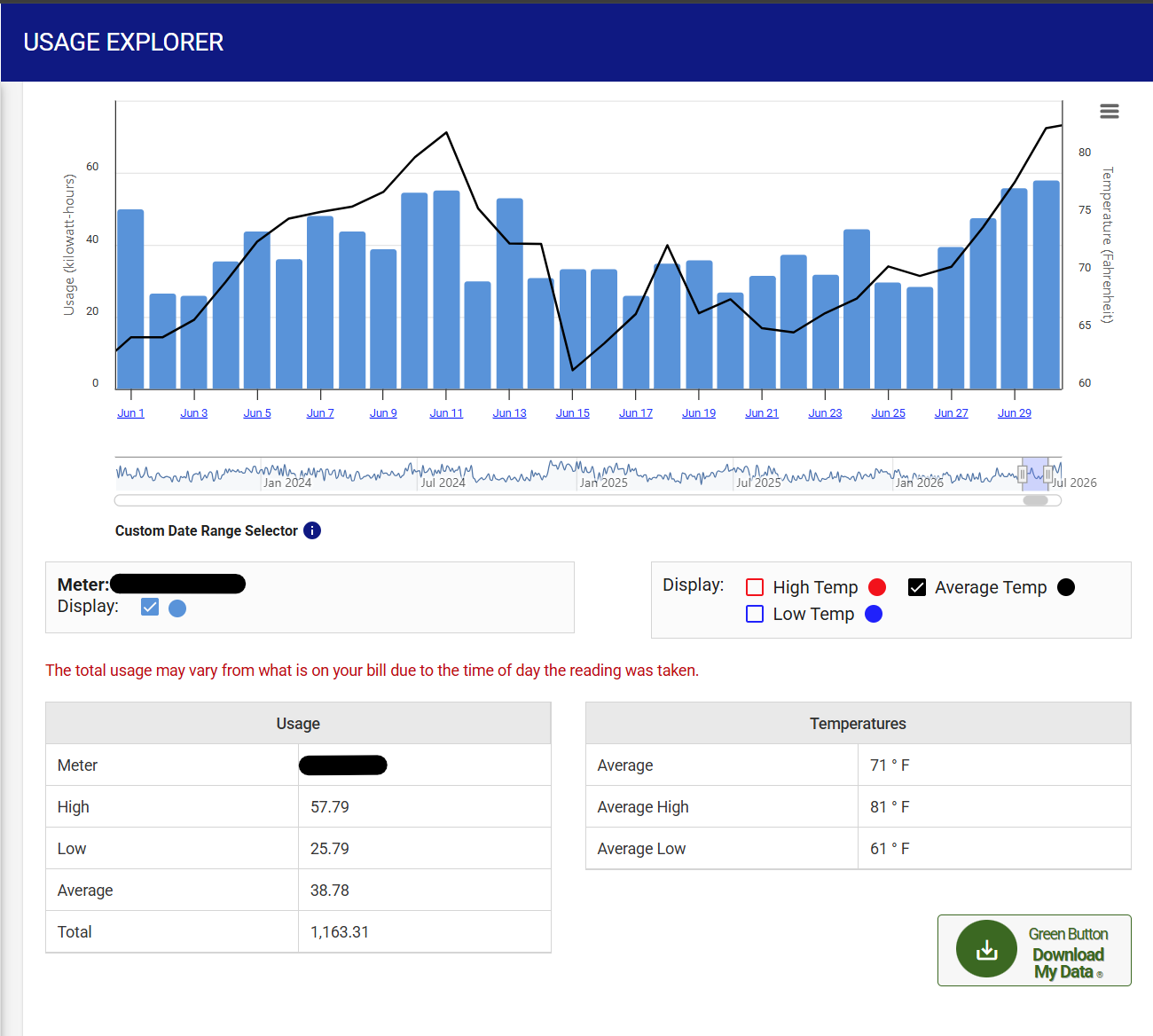Image resolution: width=1153 pixels, height=1036 pixels.
Task: Open the Jun 1 date link
Action: [130, 413]
